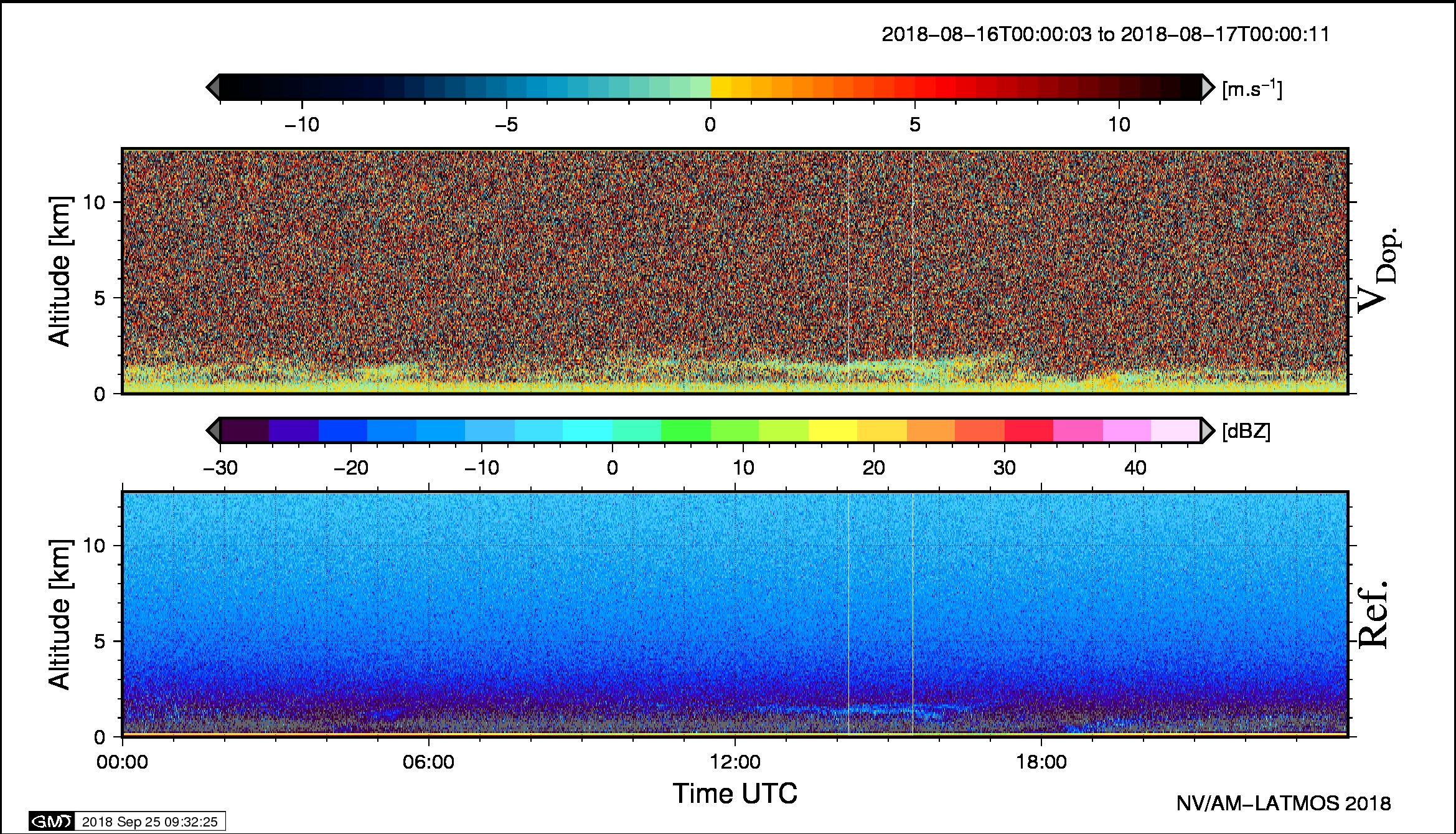This screenshot has height=834, width=1456.
Task: Pick the green swatch near 5 dBZ
Action: pos(685,430)
